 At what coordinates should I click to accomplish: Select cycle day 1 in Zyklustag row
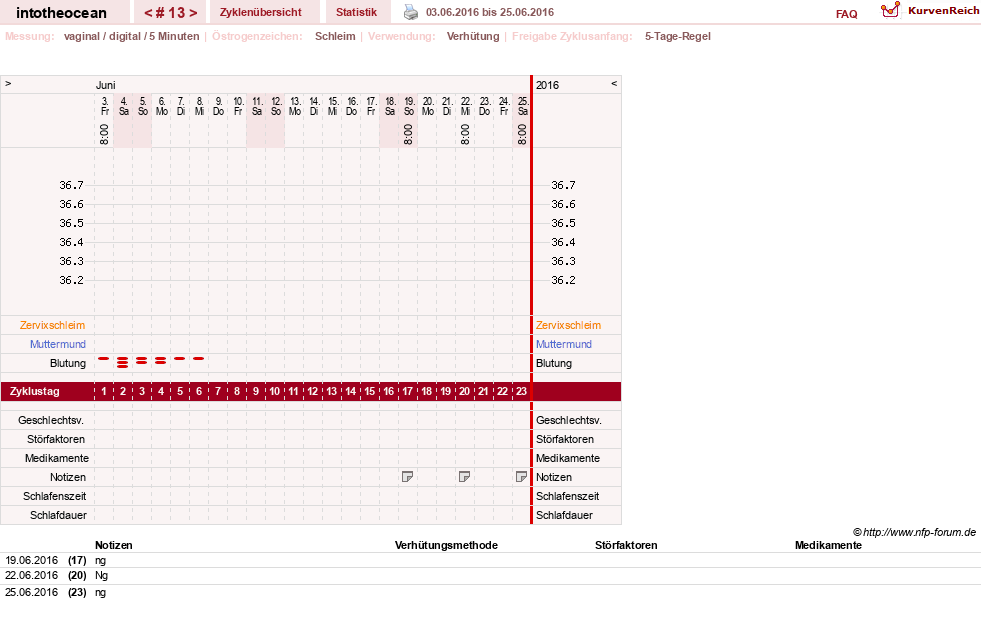(x=104, y=391)
